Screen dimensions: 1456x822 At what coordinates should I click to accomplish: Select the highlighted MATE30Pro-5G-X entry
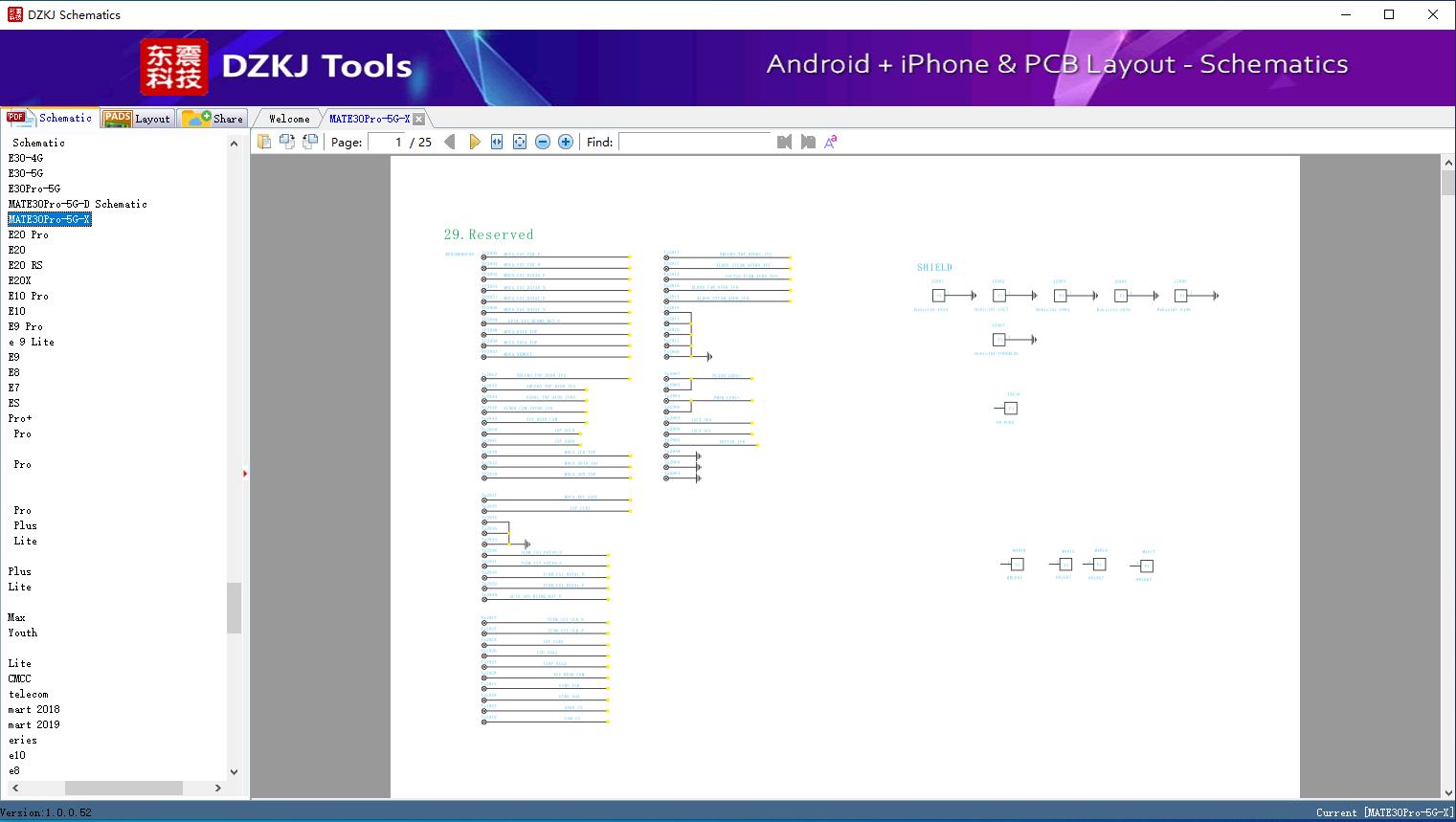coord(50,219)
